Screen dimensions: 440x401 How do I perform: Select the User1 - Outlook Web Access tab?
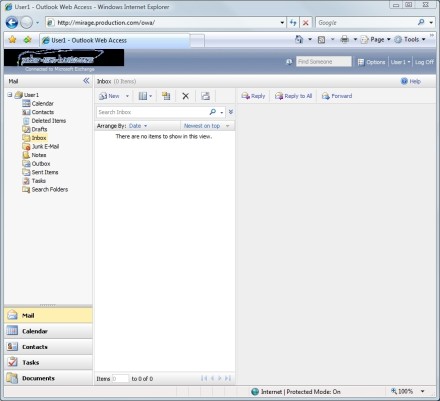click(115, 40)
